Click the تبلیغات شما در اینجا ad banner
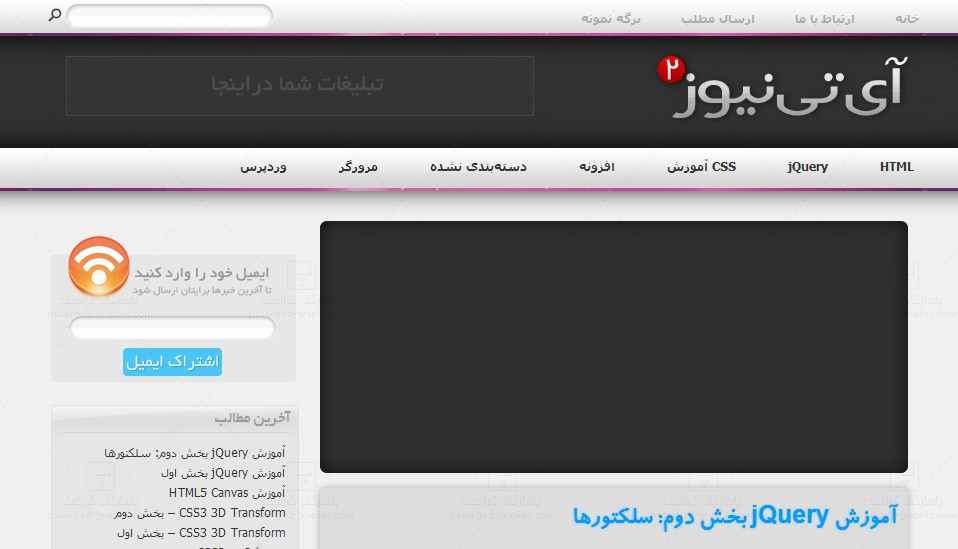The image size is (958, 549). 299,85
